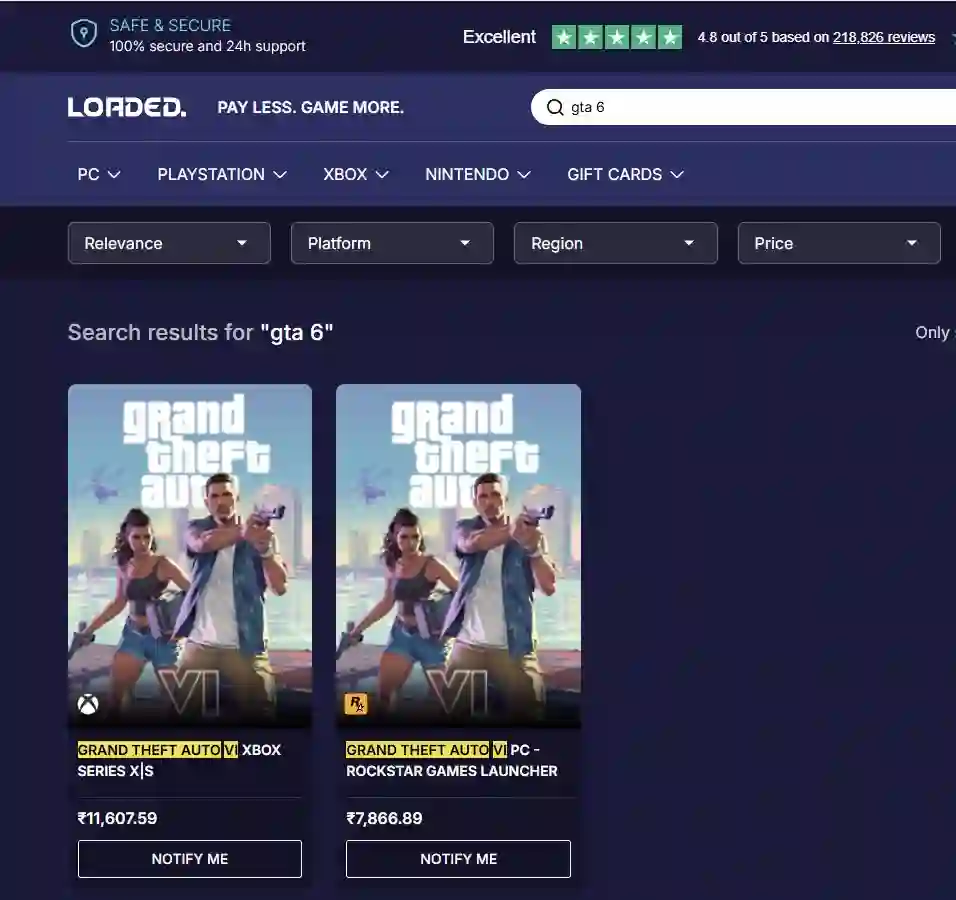Open the Region filter dropdown

615,243
